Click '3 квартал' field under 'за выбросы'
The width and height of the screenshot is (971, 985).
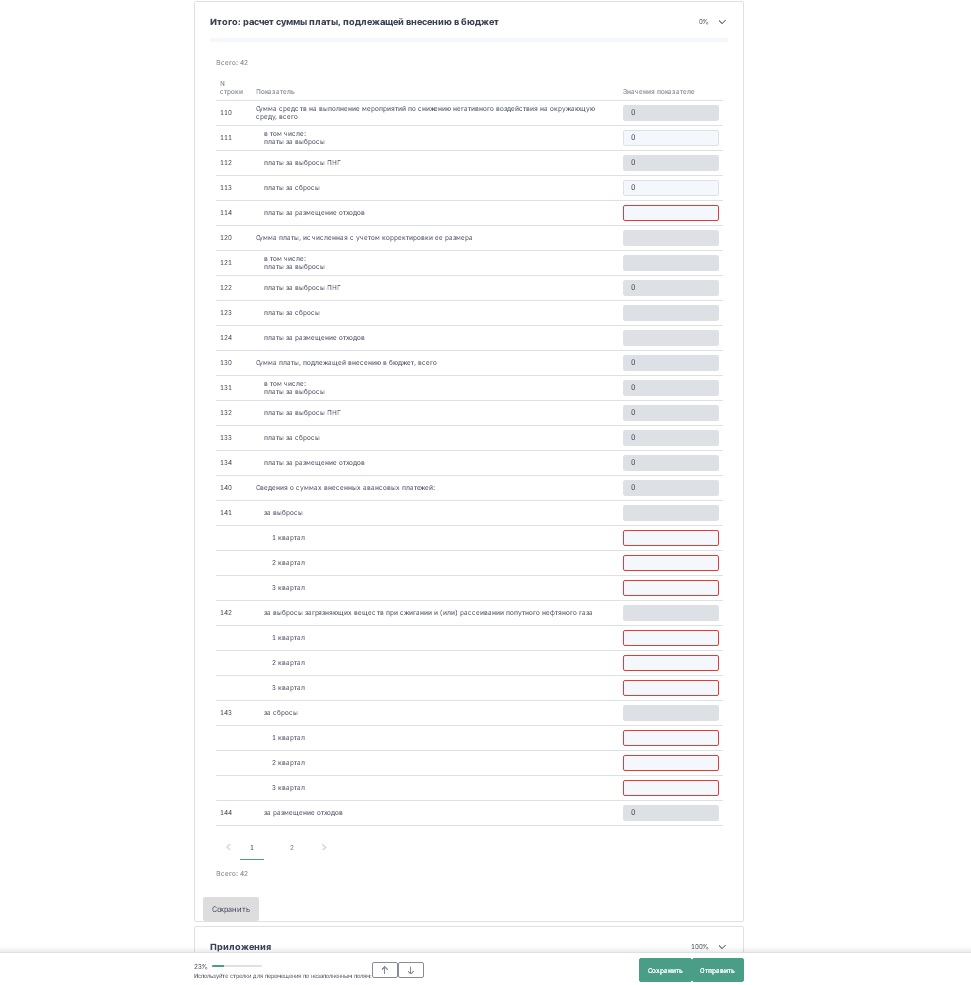(x=670, y=588)
